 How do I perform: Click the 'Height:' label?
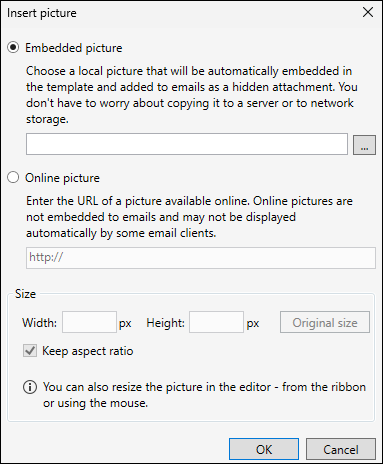coord(165,323)
